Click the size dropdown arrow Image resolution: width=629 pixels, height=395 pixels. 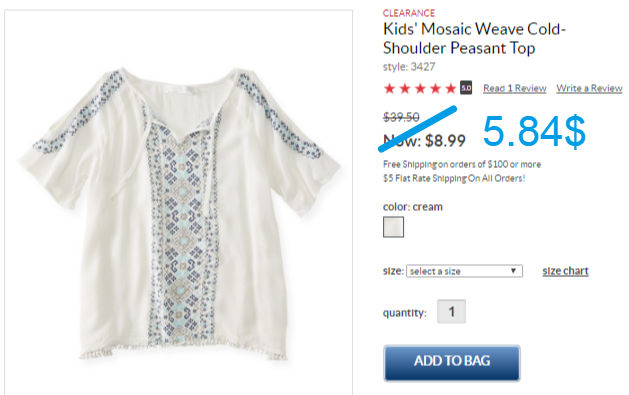coord(513,271)
